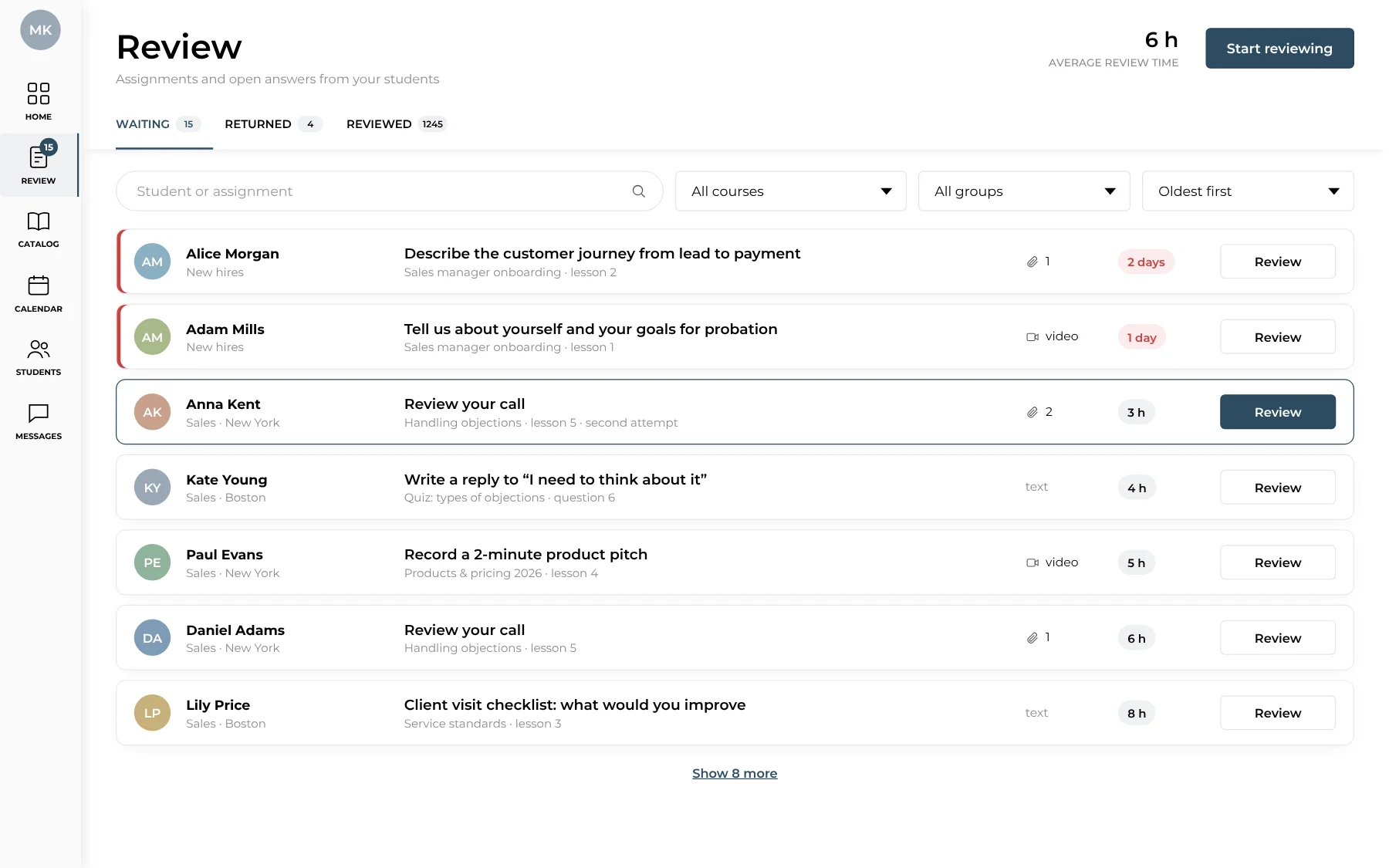
Task: Review Paul Evans' product pitch
Action: click(1278, 562)
